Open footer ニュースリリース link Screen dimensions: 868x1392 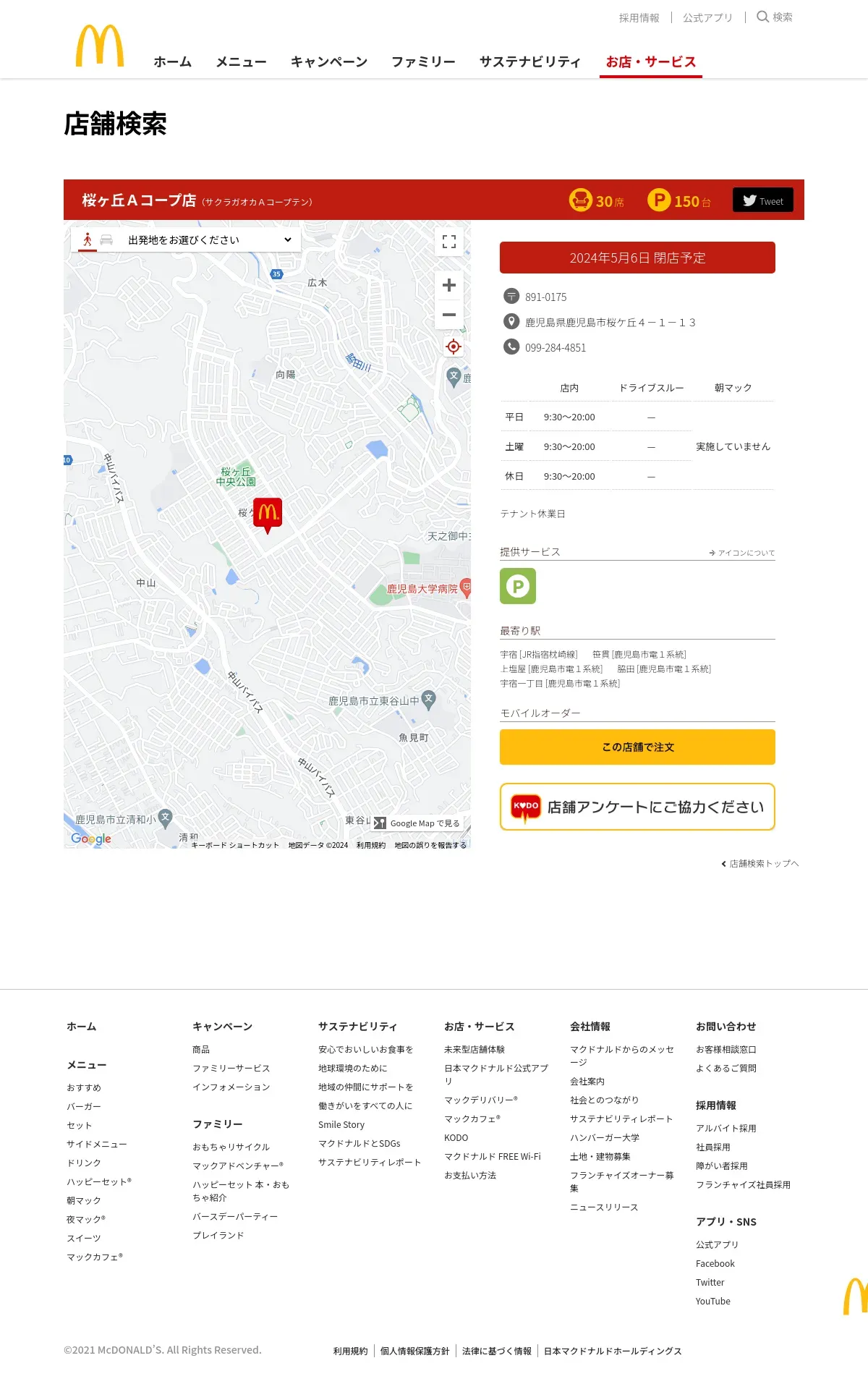(604, 1208)
